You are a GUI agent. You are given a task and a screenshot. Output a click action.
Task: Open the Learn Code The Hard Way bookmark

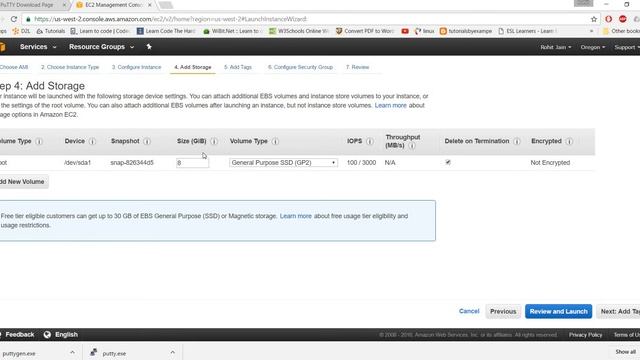pos(166,31)
